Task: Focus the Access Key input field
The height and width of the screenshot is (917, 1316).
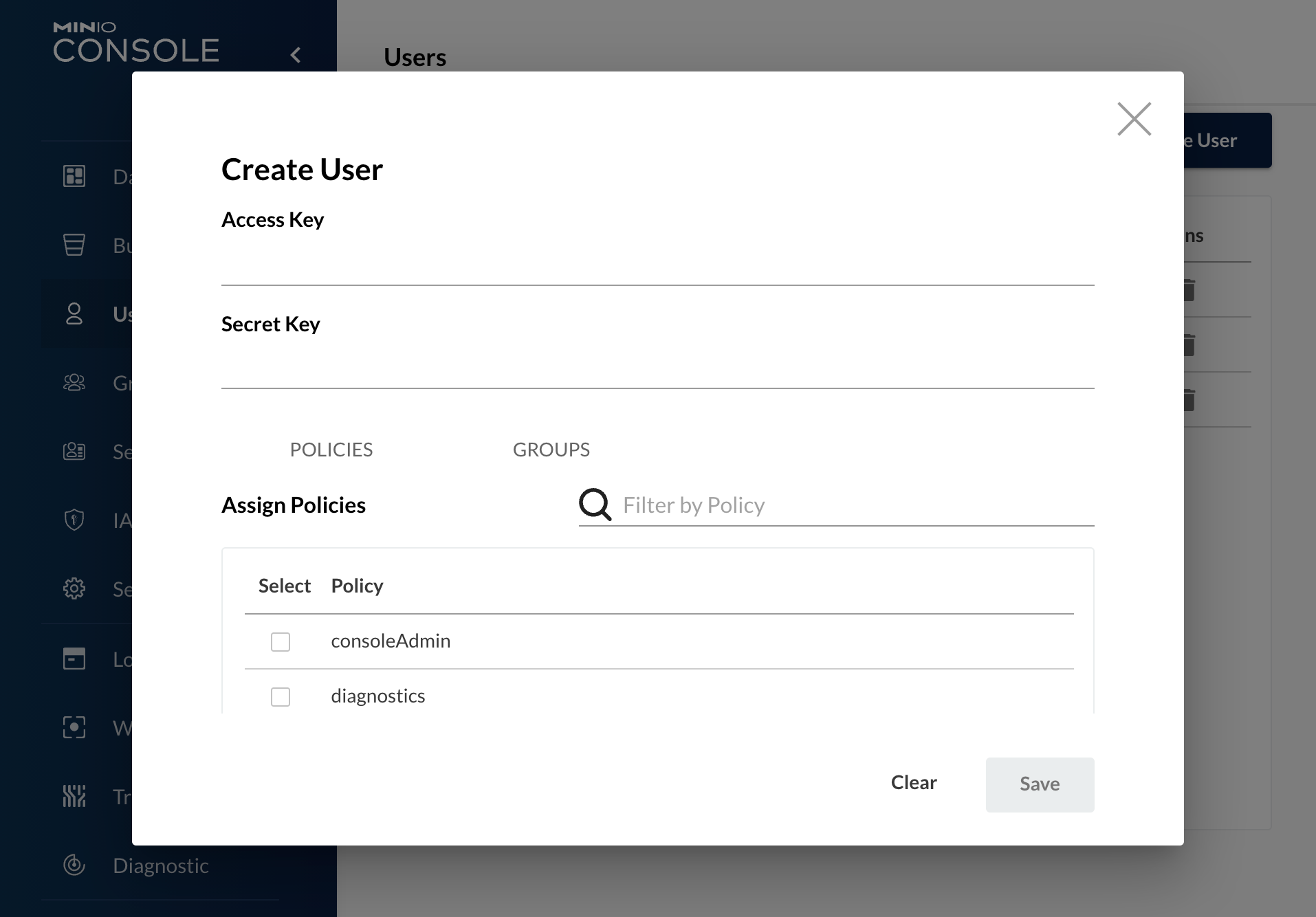Action: click(x=657, y=264)
